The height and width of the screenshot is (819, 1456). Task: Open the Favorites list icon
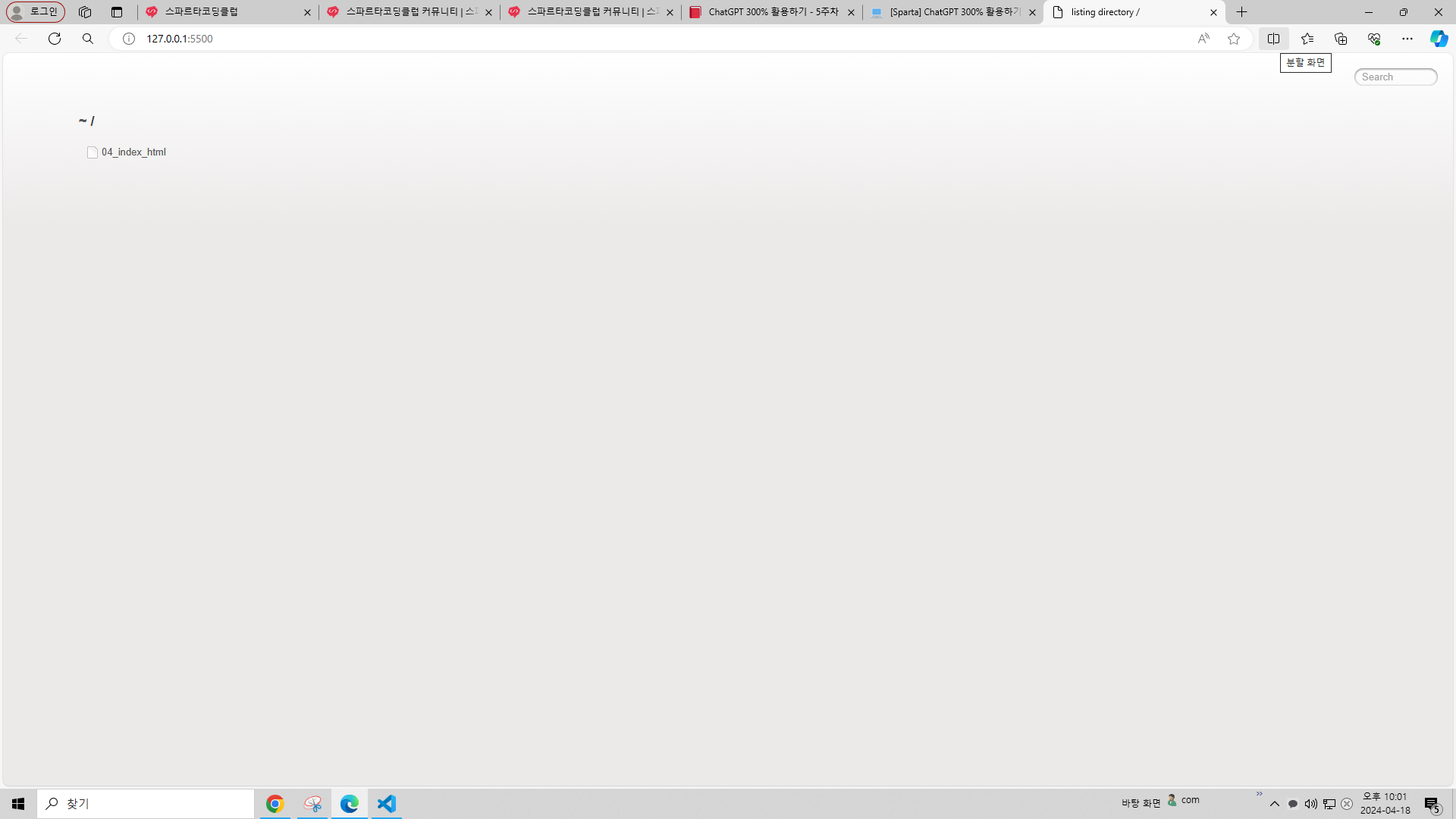point(1307,39)
